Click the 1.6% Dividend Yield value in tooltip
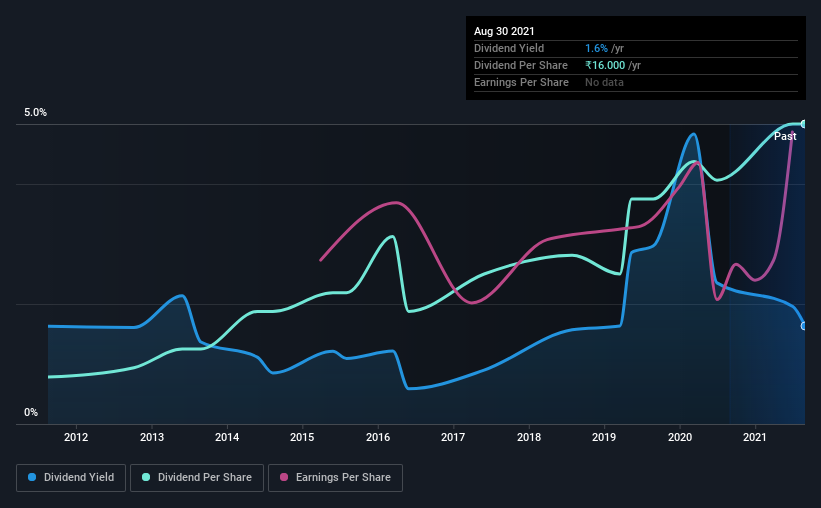This screenshot has height=508, width=821. pyautogui.click(x=596, y=48)
